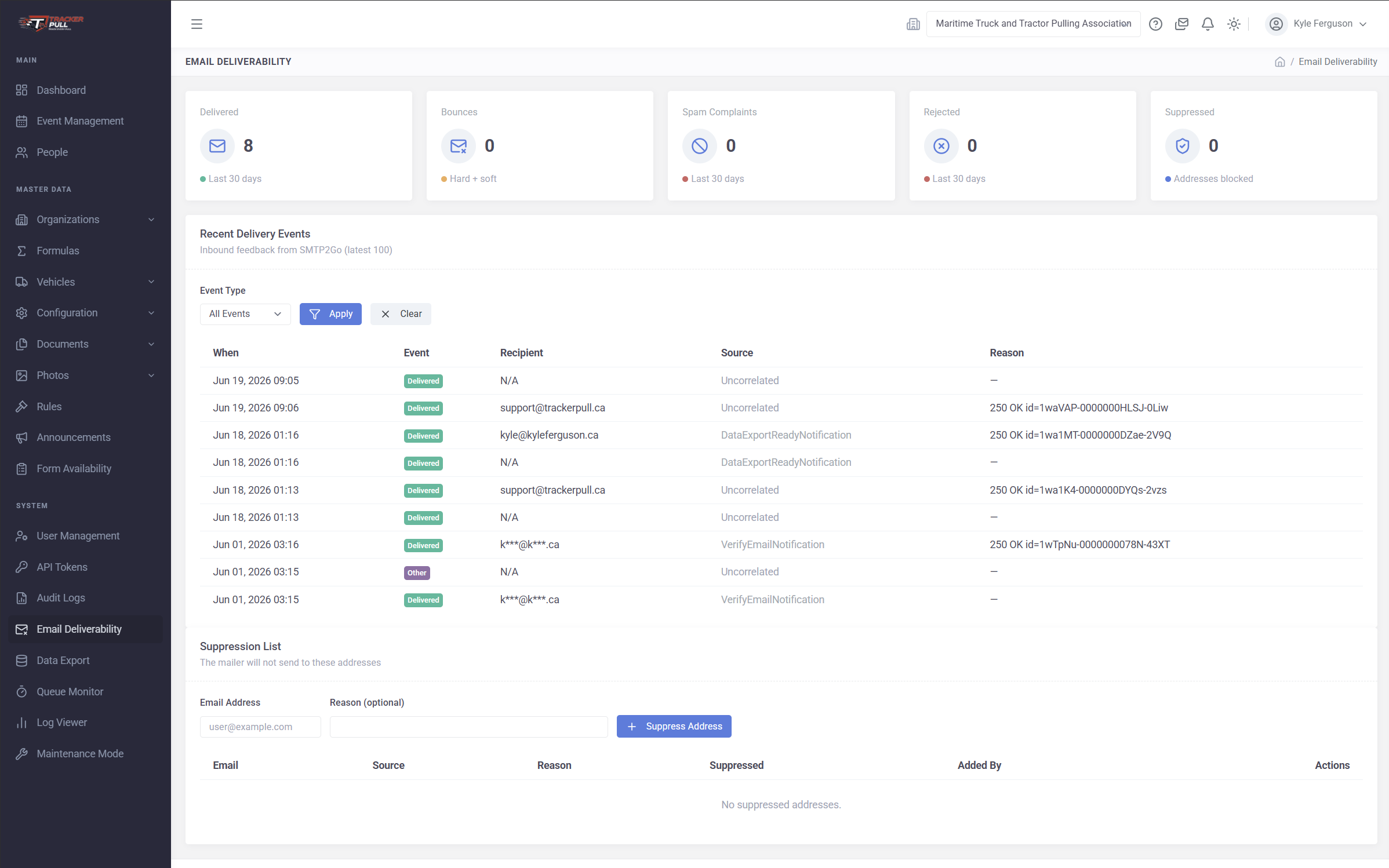Click reason 250 OK id=1wa1MT-0000000DZae-2V9Q
Viewport: 1389px width, 868px height.
tap(1080, 435)
